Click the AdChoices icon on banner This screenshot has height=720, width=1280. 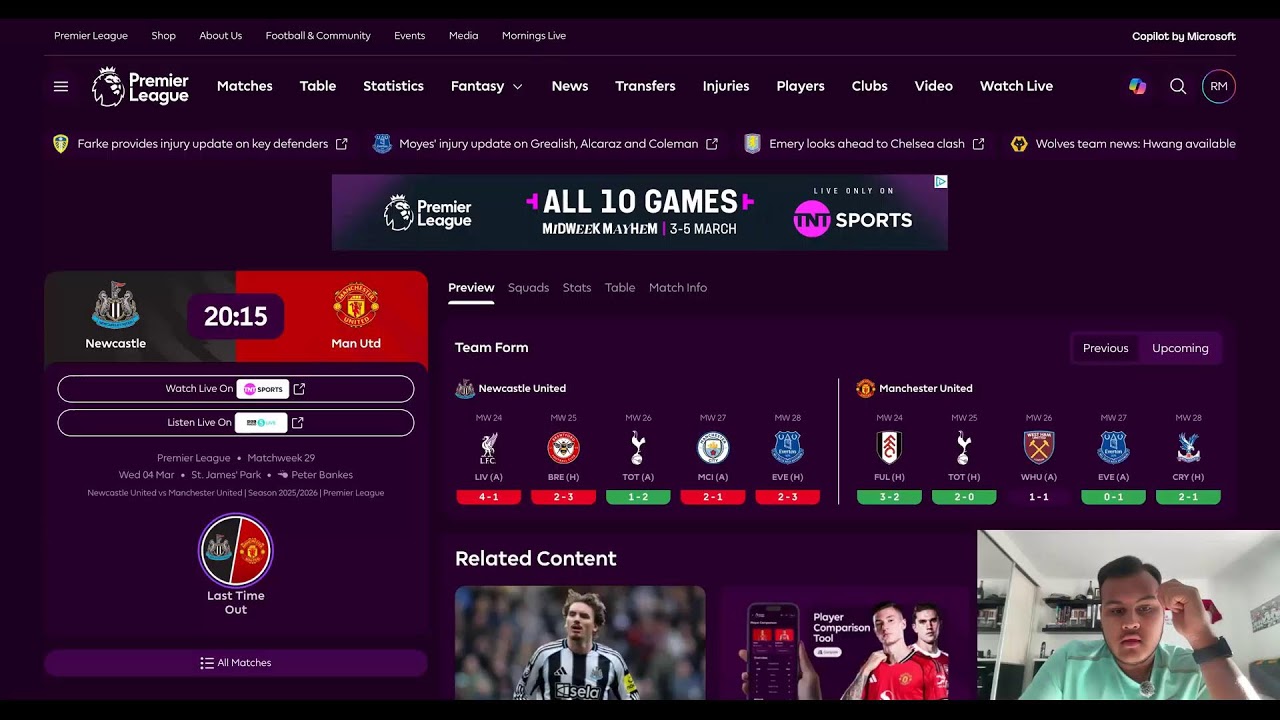(x=940, y=182)
